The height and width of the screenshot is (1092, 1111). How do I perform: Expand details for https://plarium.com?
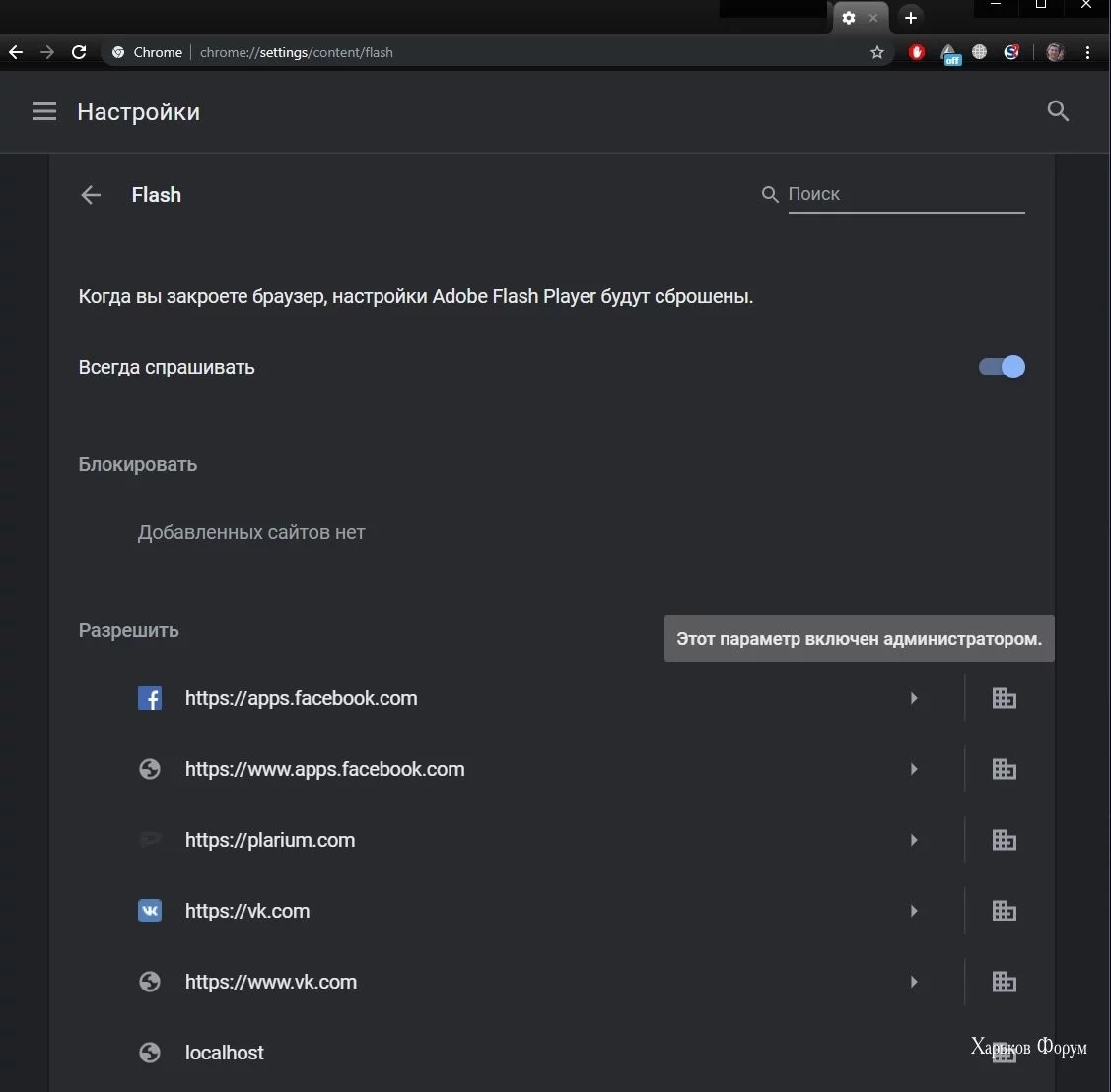[914, 840]
